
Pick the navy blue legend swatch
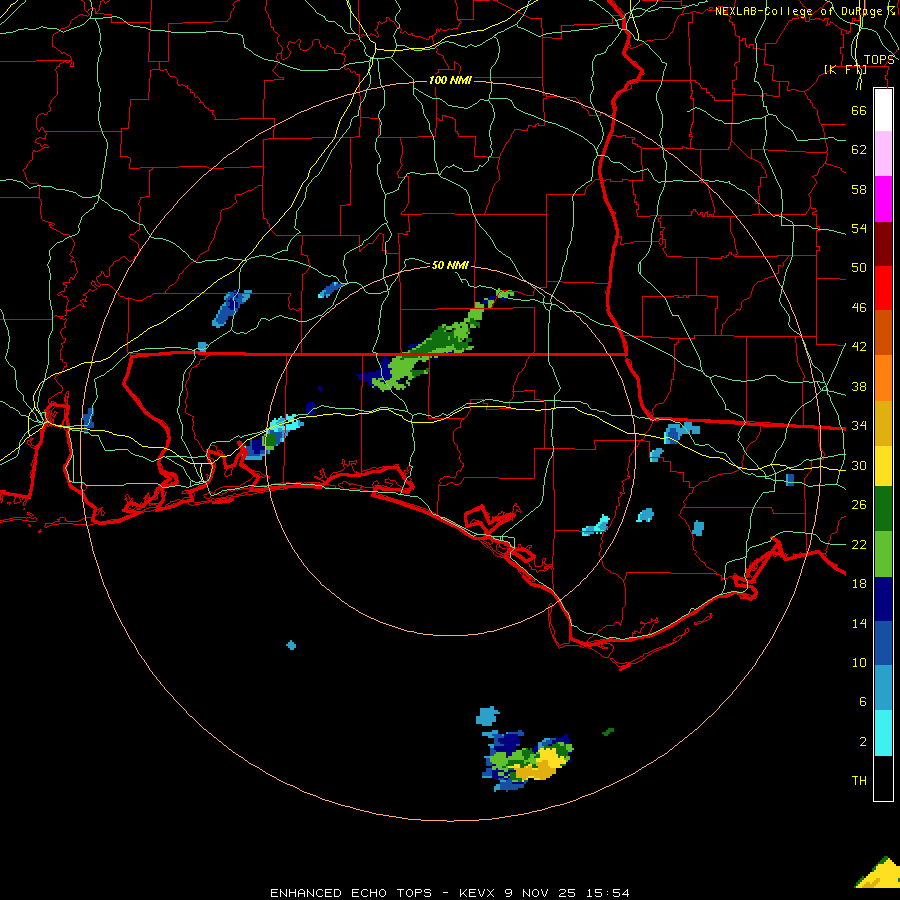(x=883, y=599)
